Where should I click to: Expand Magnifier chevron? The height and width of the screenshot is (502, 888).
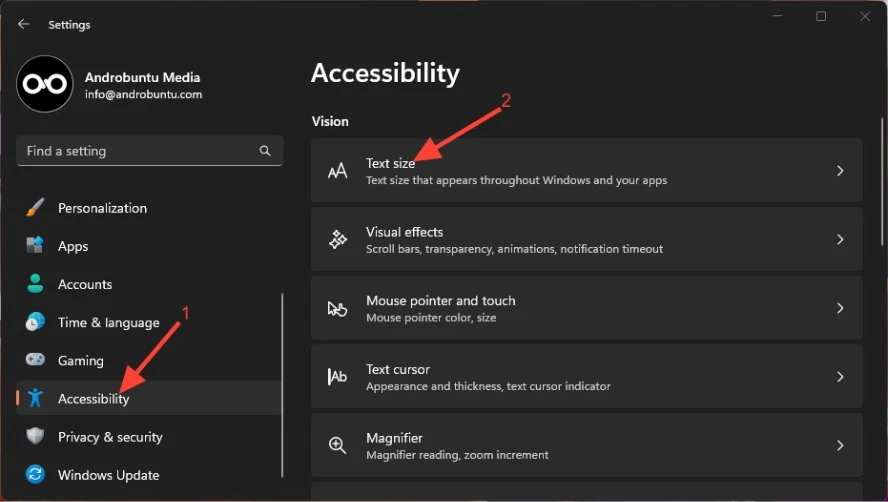(x=840, y=445)
